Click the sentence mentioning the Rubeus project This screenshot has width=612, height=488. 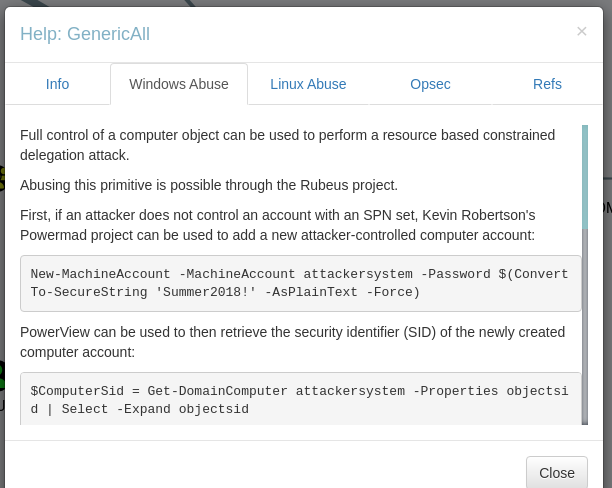click(x=209, y=185)
